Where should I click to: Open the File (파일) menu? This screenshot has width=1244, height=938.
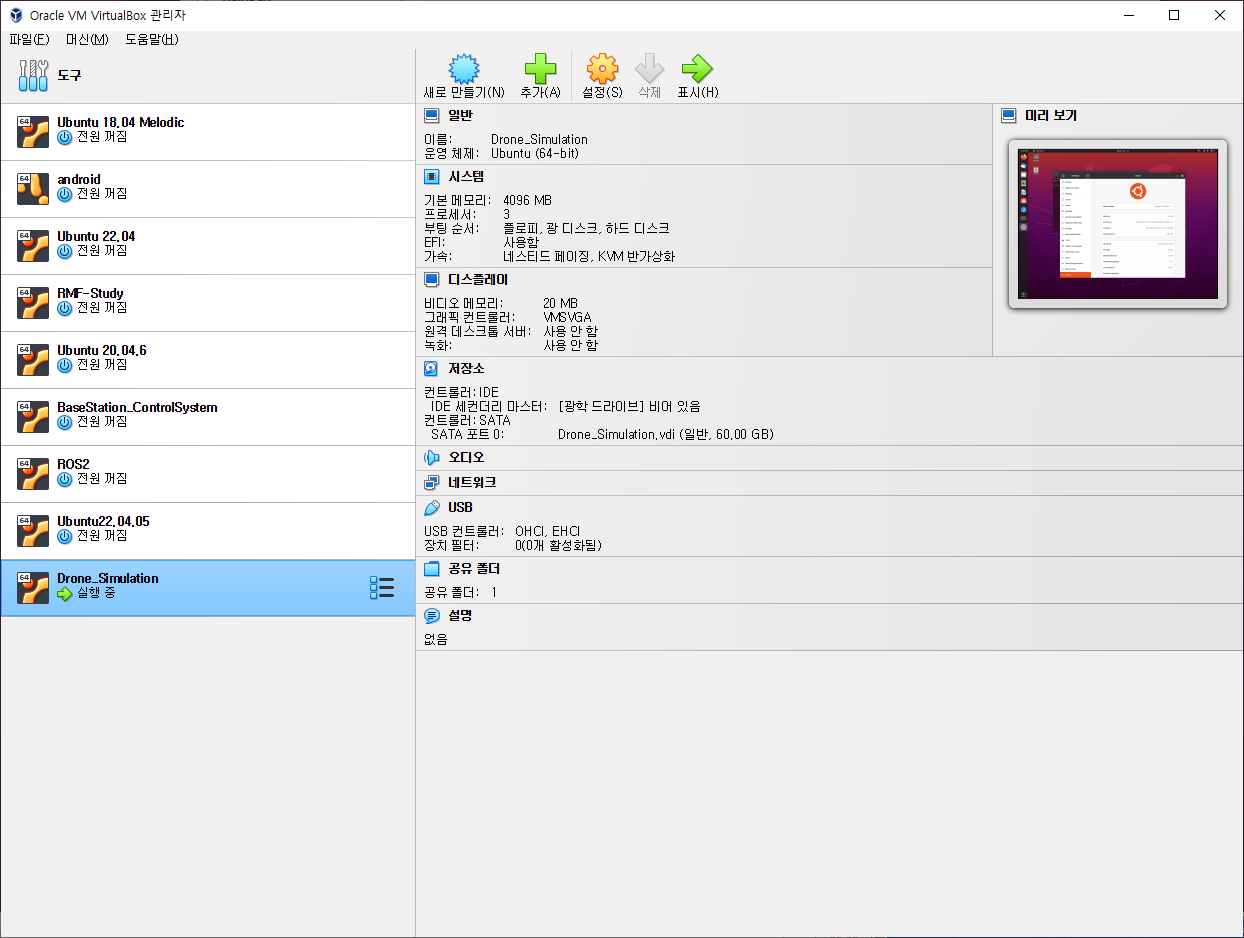29,40
